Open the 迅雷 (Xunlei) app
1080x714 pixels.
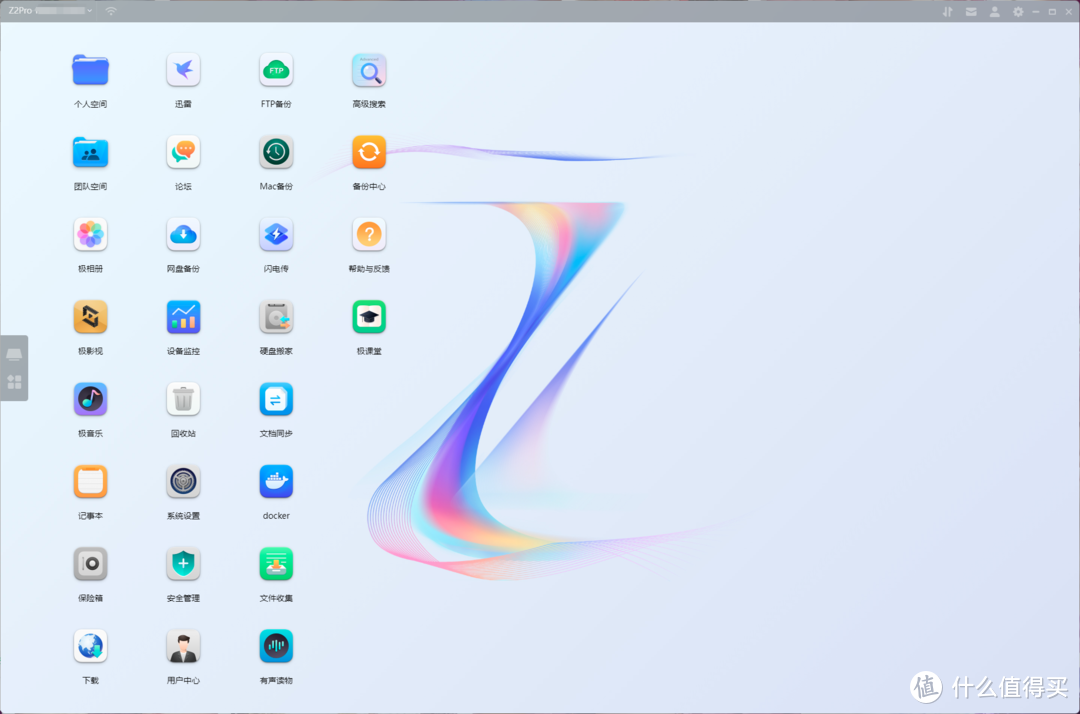pos(183,70)
